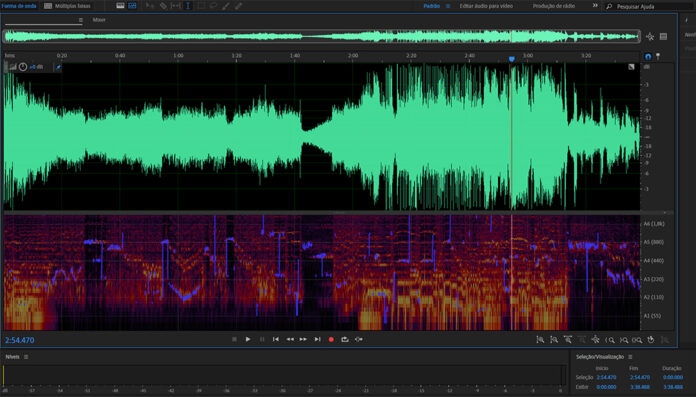The height and width of the screenshot is (397, 696).
Task: Expand the workspace overflow chevrons
Action: (x=595, y=6)
